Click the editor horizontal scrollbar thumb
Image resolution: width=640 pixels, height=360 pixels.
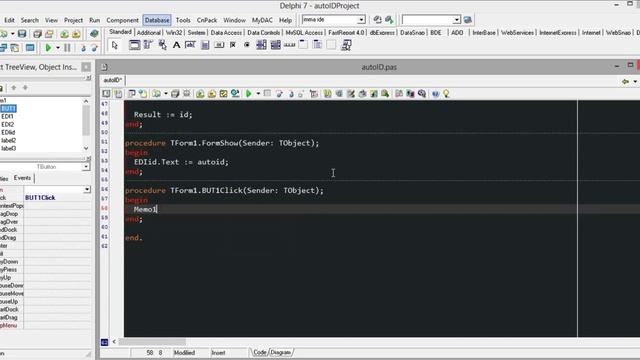[152, 342]
